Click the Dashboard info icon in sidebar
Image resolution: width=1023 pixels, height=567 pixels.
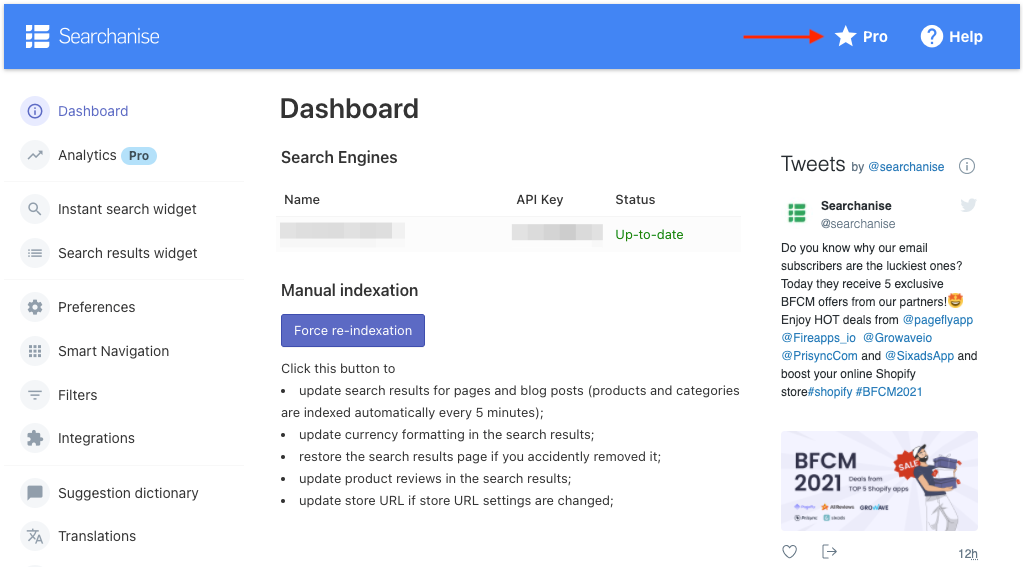click(35, 111)
